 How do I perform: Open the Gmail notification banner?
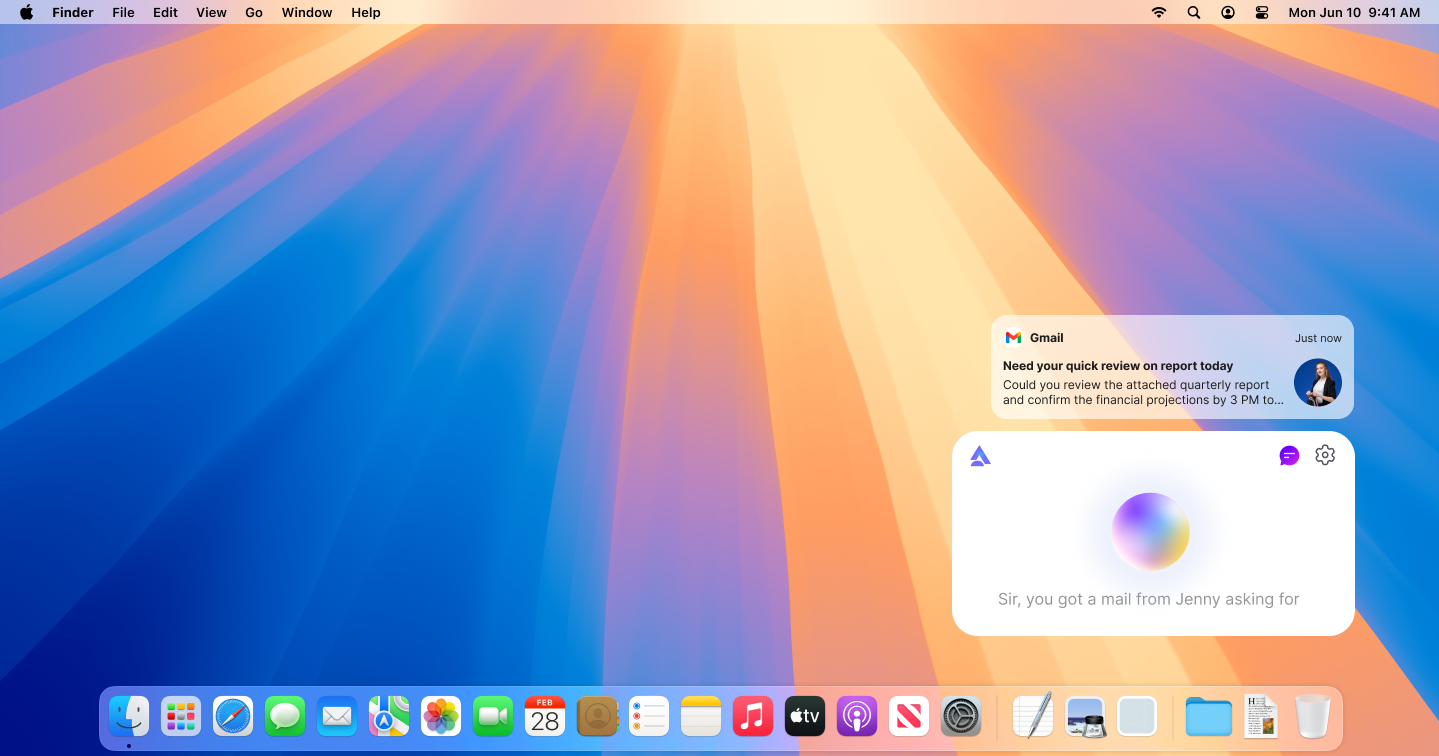(1172, 367)
